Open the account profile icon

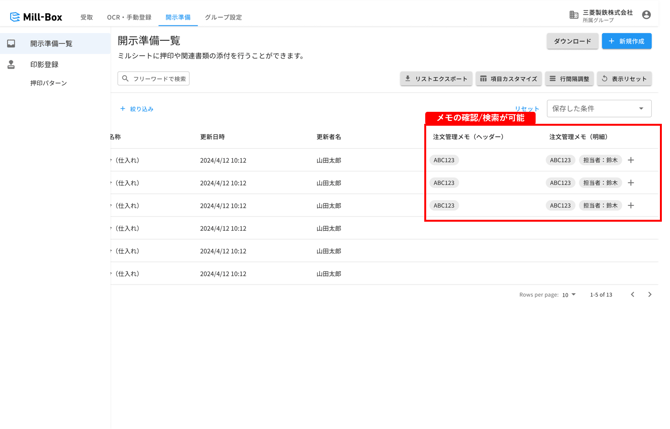coord(646,15)
